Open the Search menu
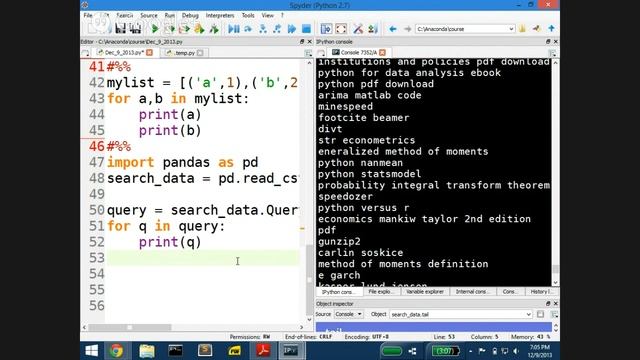The height and width of the screenshot is (360, 640). [x=124, y=16]
